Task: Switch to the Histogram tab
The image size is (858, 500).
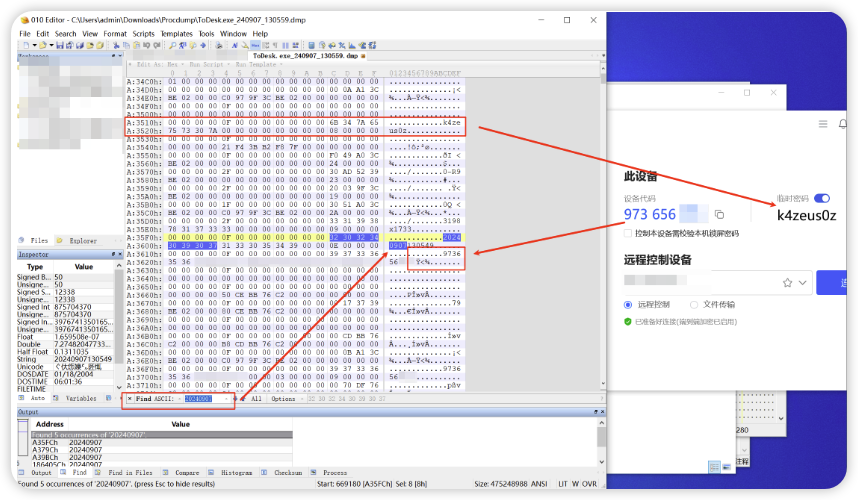Action: 236,472
